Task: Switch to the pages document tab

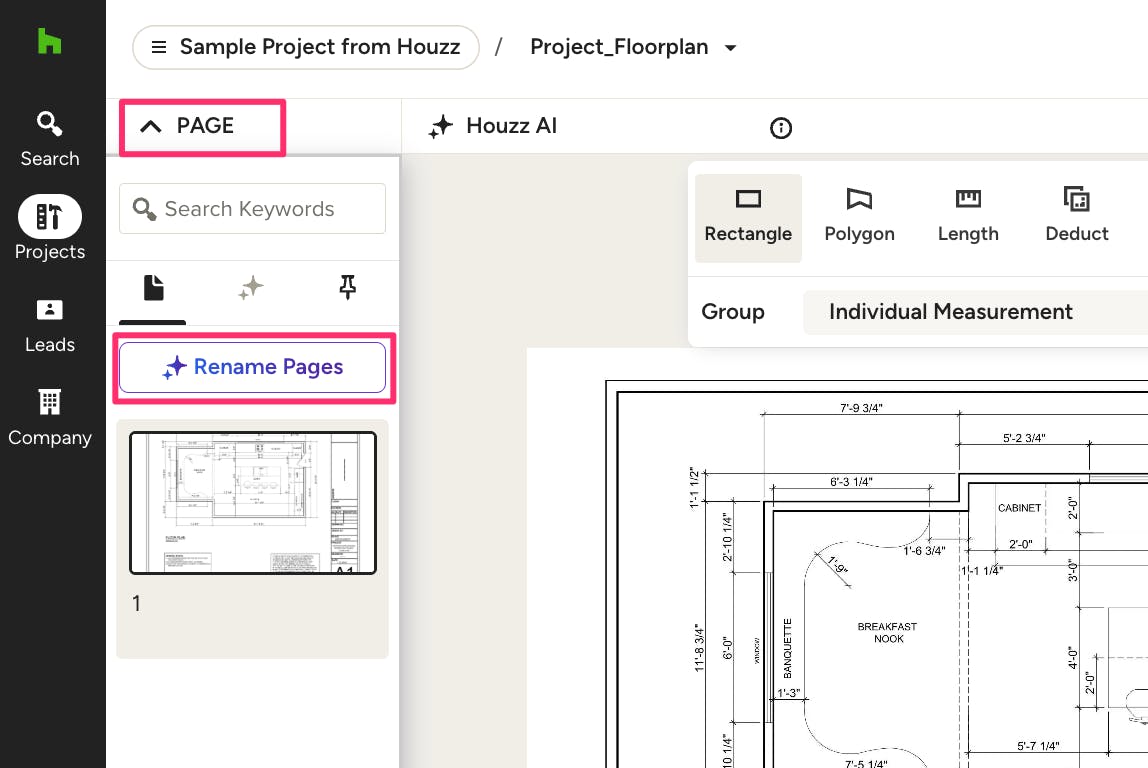Action: click(153, 288)
